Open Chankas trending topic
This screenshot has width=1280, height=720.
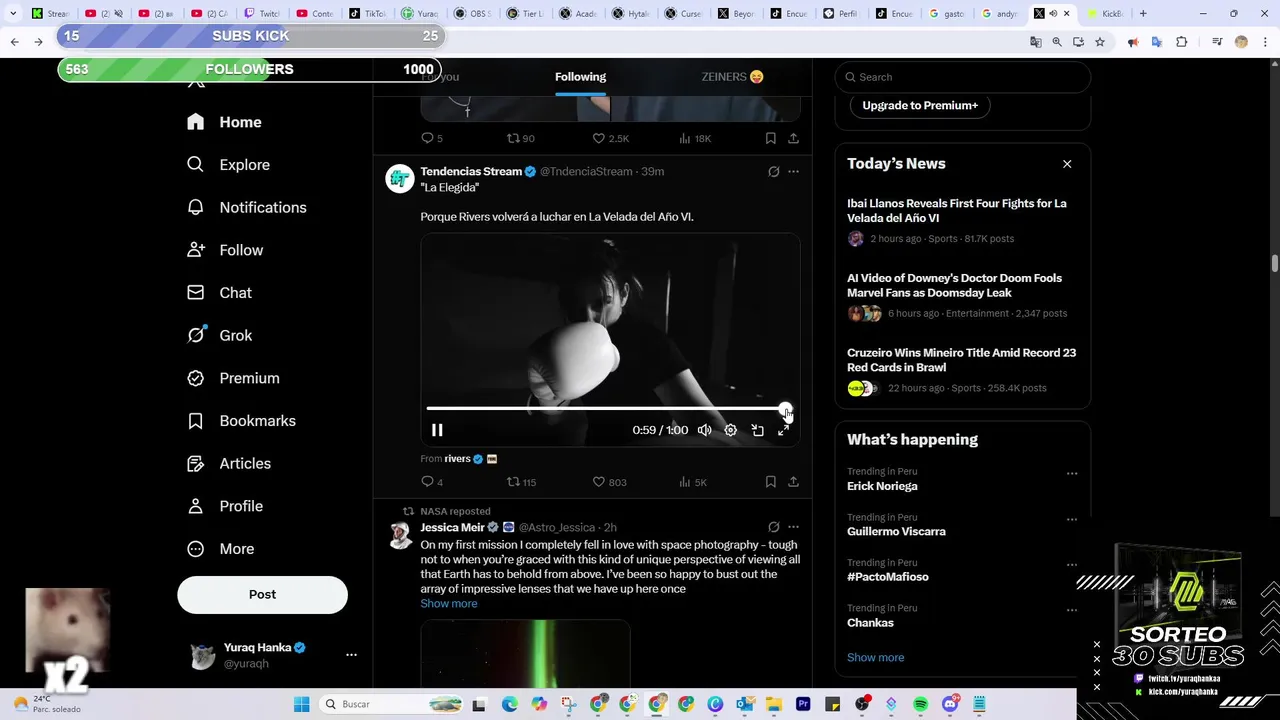[870, 623]
